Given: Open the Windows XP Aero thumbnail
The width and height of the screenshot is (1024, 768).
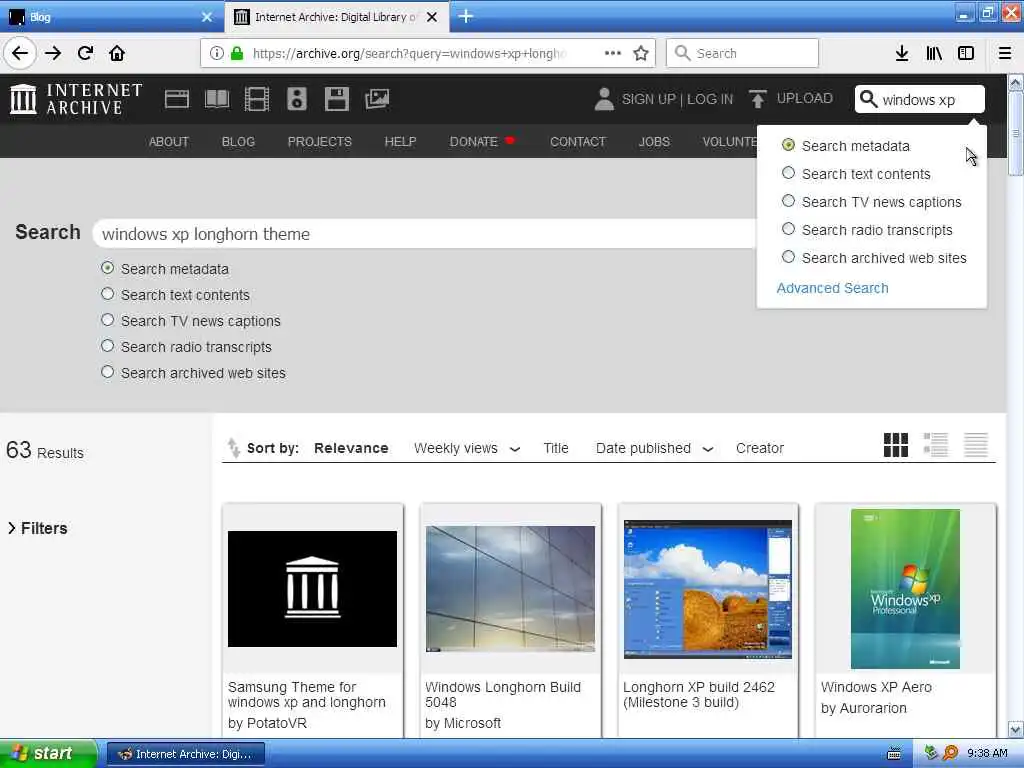Looking at the screenshot, I should [905, 589].
